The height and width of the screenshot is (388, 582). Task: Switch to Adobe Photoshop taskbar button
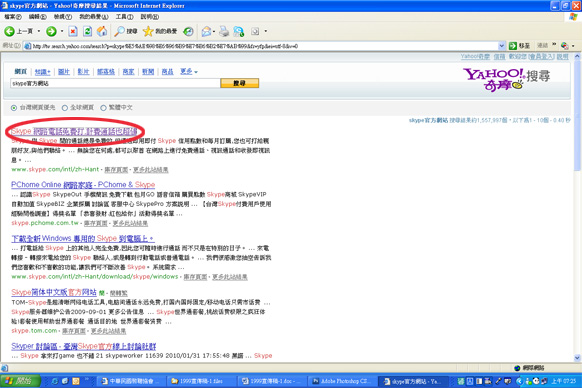[x=341, y=381]
